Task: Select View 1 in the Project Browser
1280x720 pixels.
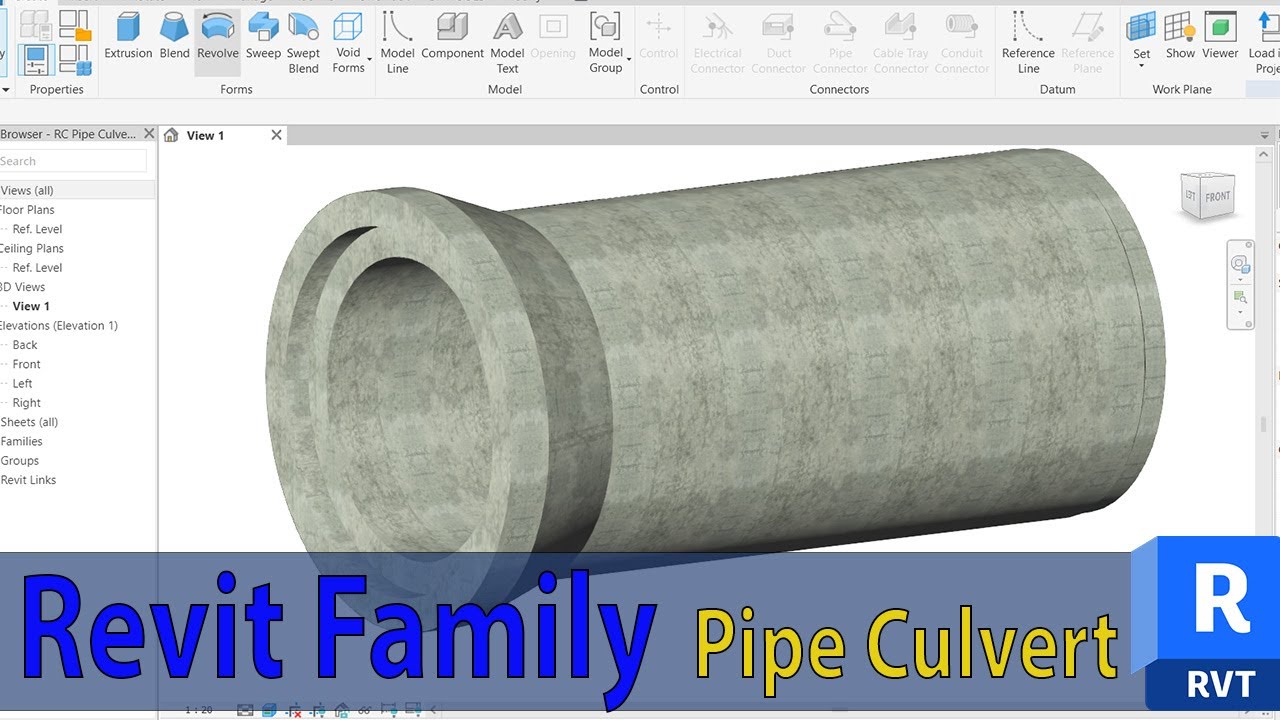Action: [31, 306]
